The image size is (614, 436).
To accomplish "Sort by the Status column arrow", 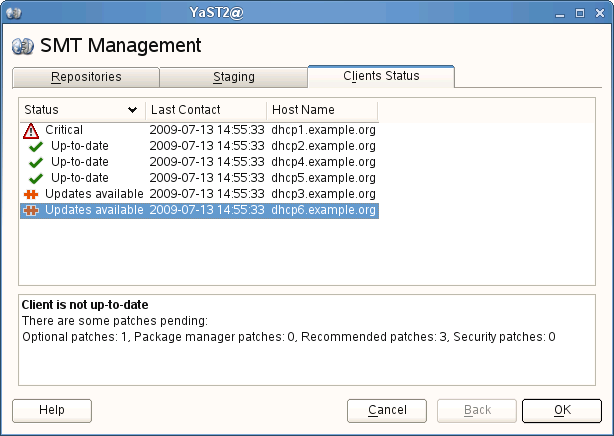I will point(133,109).
